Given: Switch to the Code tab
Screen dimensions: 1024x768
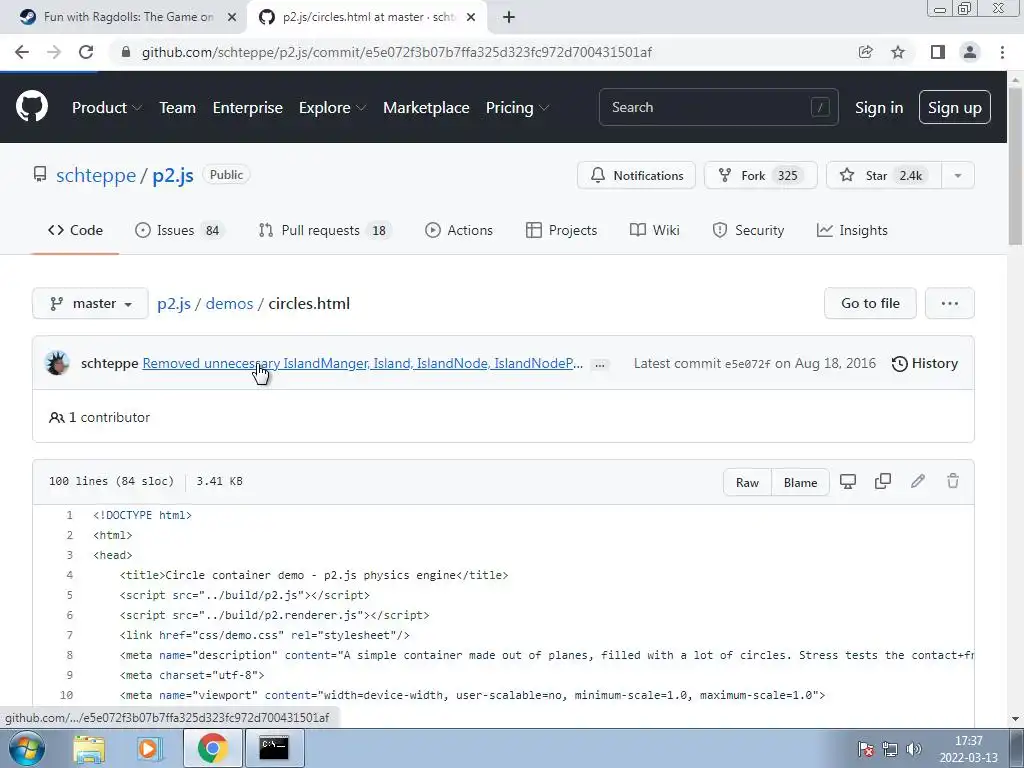Looking at the screenshot, I should [75, 231].
